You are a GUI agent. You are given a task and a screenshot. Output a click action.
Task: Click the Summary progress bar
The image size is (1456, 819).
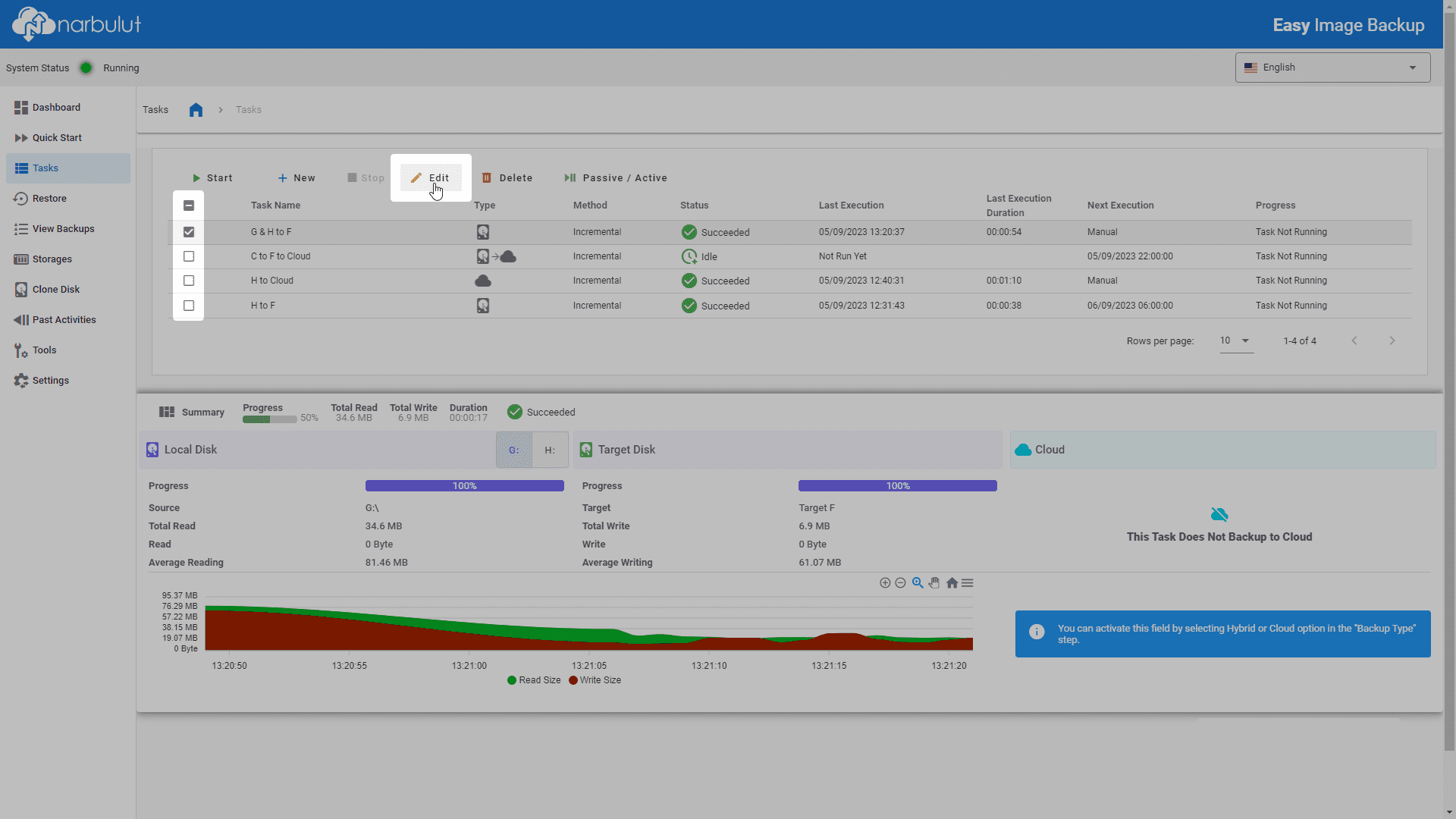(x=269, y=419)
